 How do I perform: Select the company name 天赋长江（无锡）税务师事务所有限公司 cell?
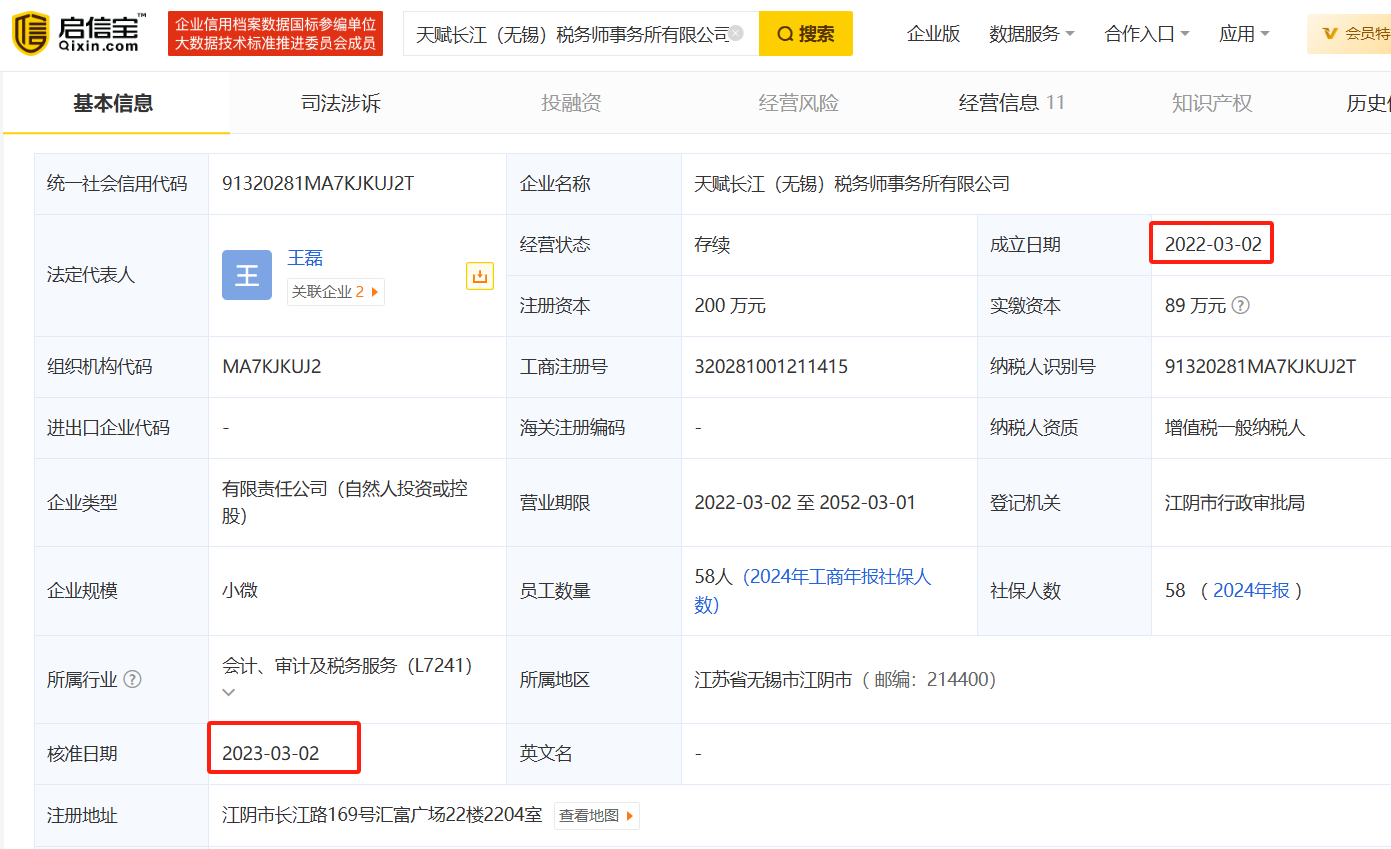pyautogui.click(x=852, y=184)
